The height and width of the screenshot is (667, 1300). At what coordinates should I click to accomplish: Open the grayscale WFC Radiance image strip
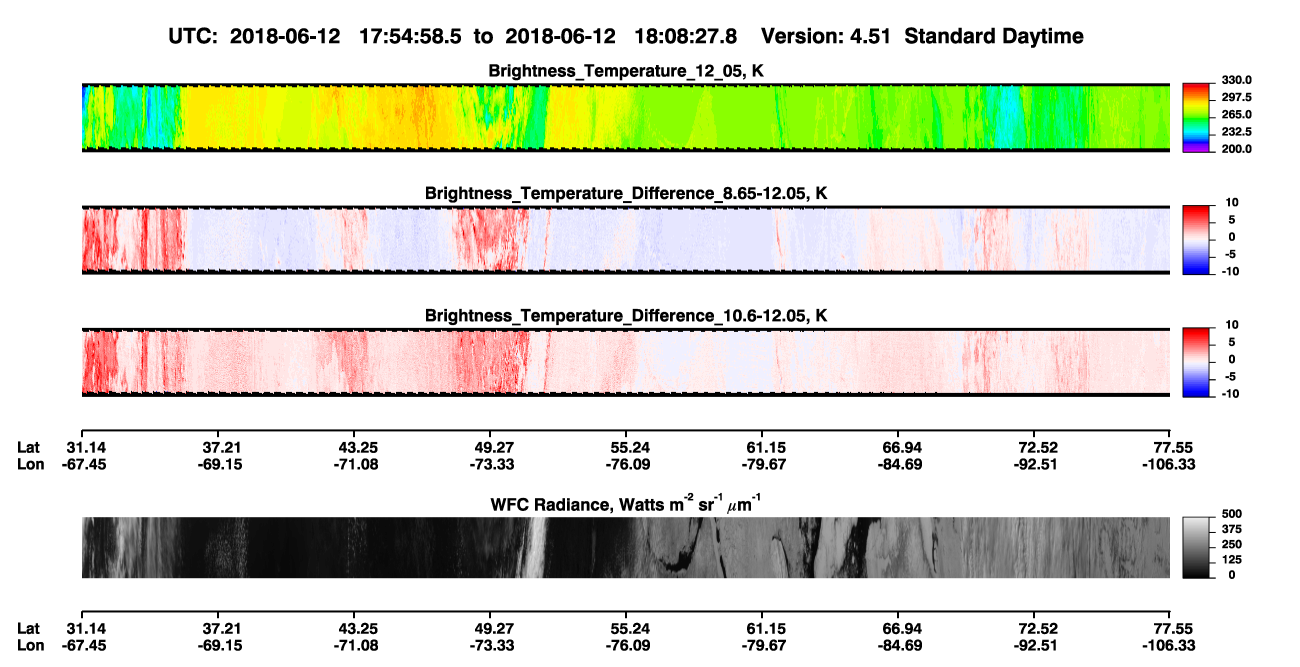coord(626,547)
